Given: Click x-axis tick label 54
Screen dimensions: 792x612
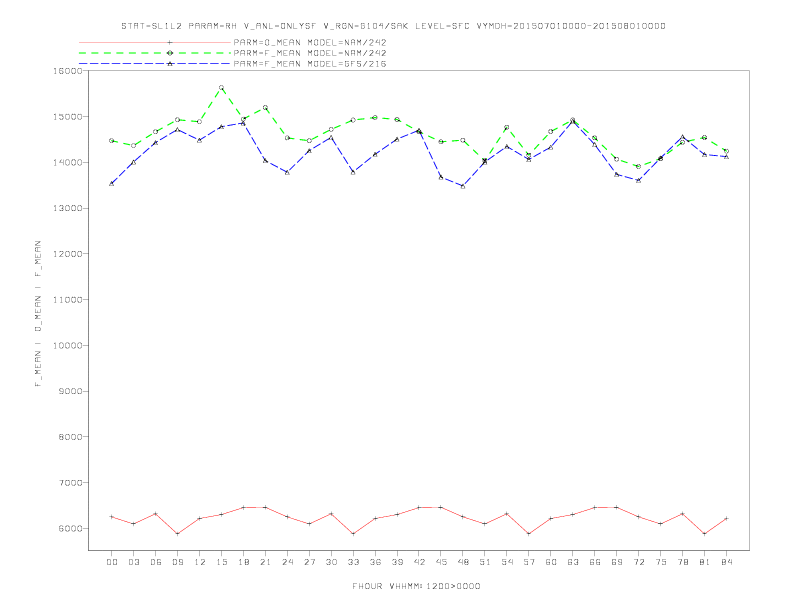Looking at the screenshot, I should click(x=507, y=562).
